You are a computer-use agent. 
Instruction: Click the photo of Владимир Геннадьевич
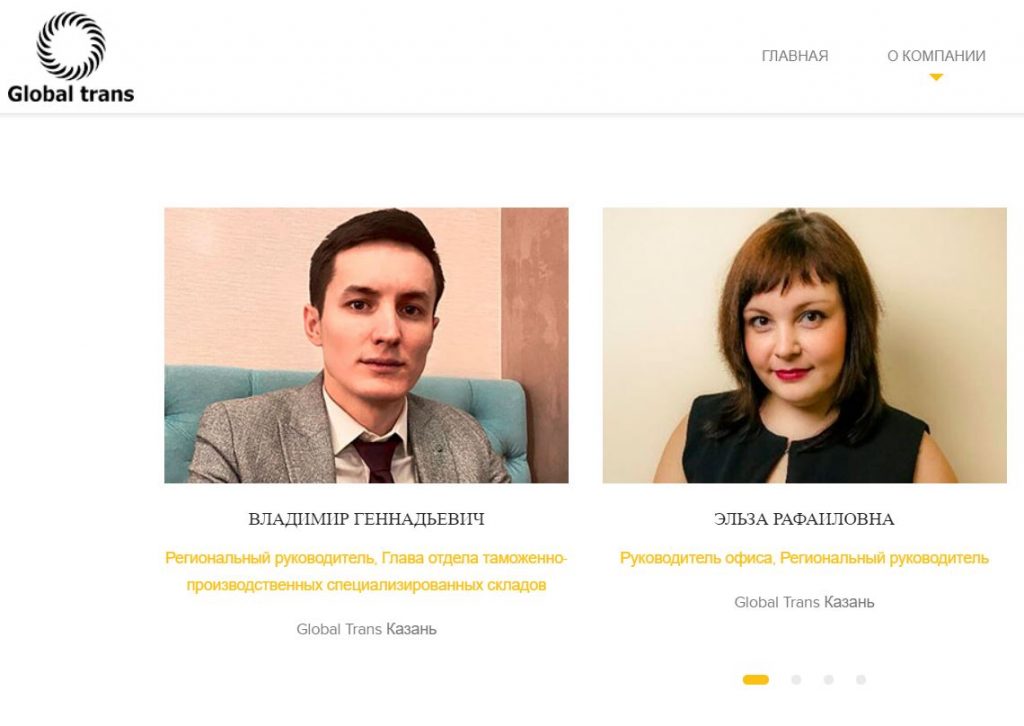point(366,345)
